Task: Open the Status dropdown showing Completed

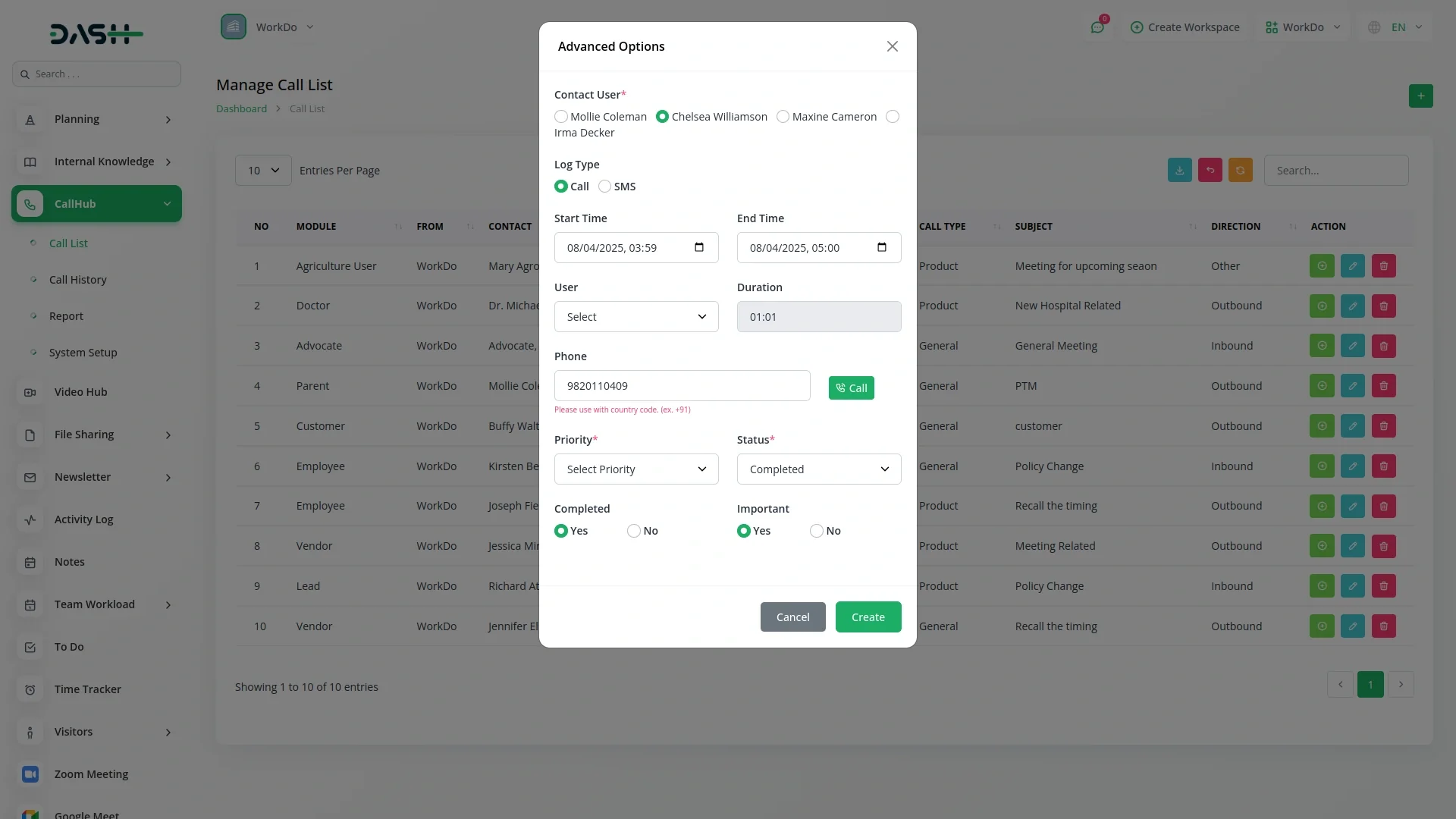Action: [818, 469]
